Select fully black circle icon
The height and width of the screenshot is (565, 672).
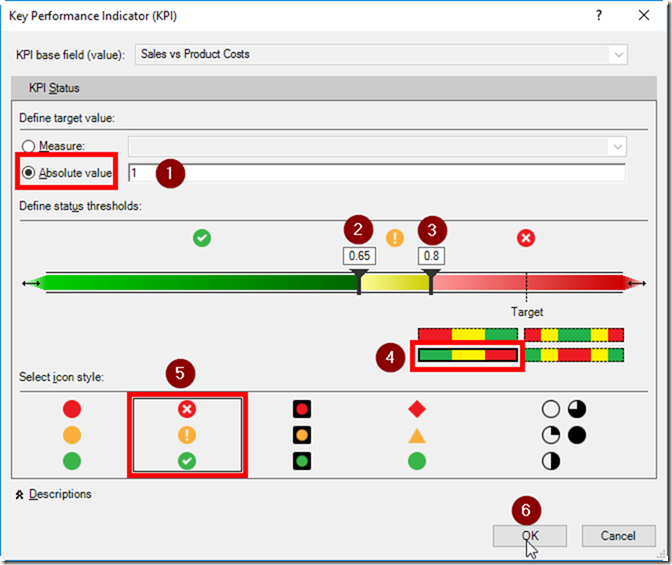click(577, 435)
